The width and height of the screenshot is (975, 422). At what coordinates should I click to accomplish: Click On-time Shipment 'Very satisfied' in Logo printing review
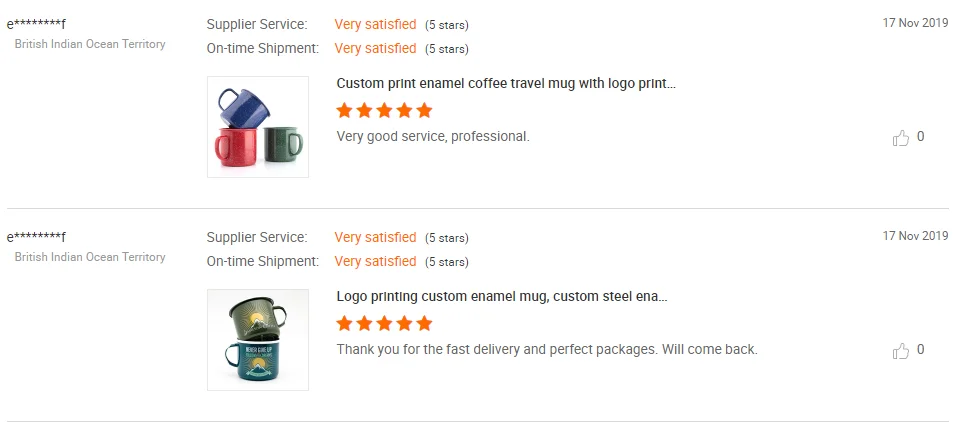tap(375, 261)
